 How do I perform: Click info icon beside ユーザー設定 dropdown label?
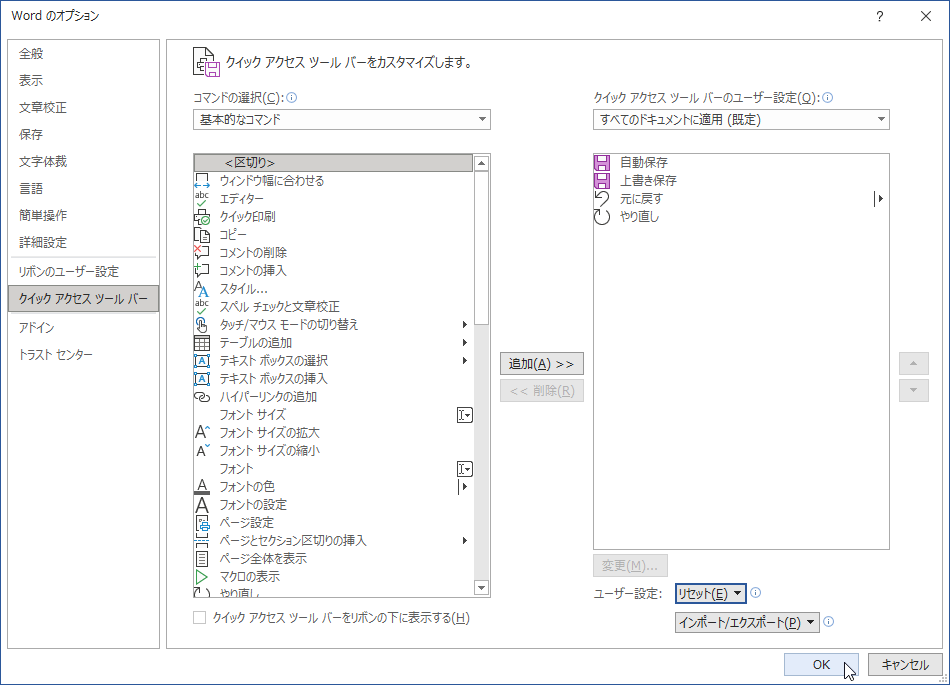828,98
